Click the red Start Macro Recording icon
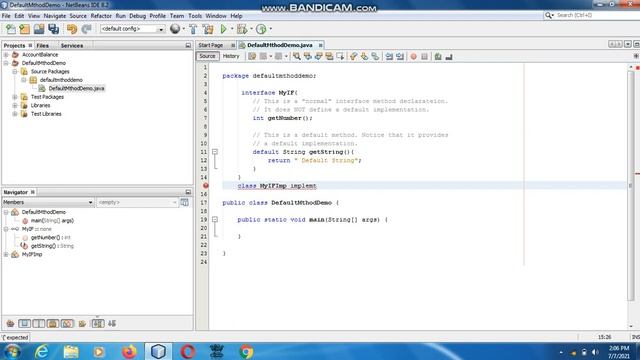640x360 pixels. [413, 56]
